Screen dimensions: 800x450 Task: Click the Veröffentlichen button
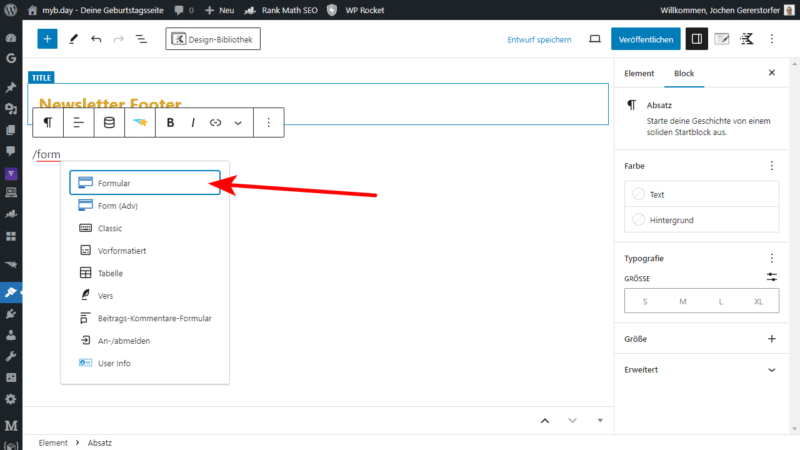tap(645, 39)
